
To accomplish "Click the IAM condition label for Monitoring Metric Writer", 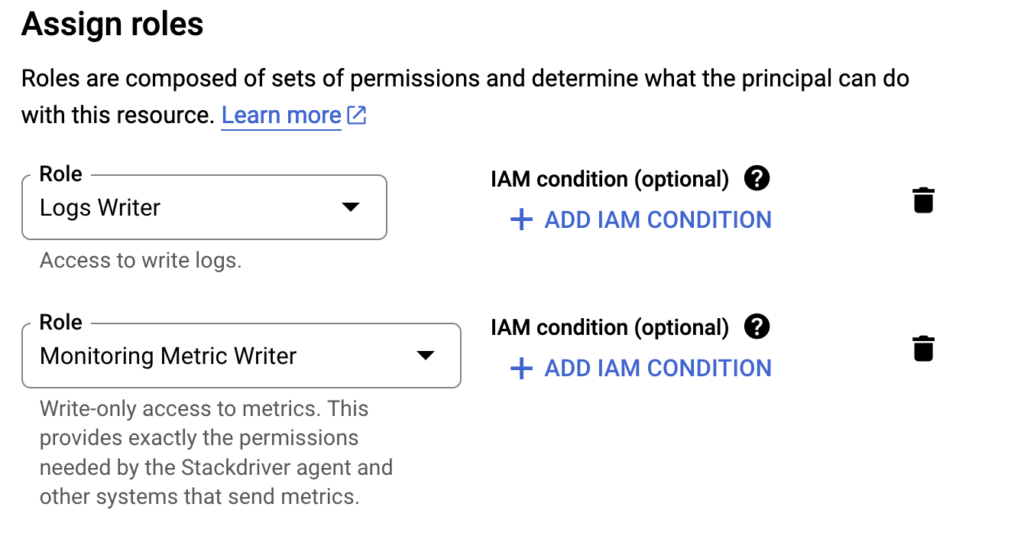I will click(610, 328).
